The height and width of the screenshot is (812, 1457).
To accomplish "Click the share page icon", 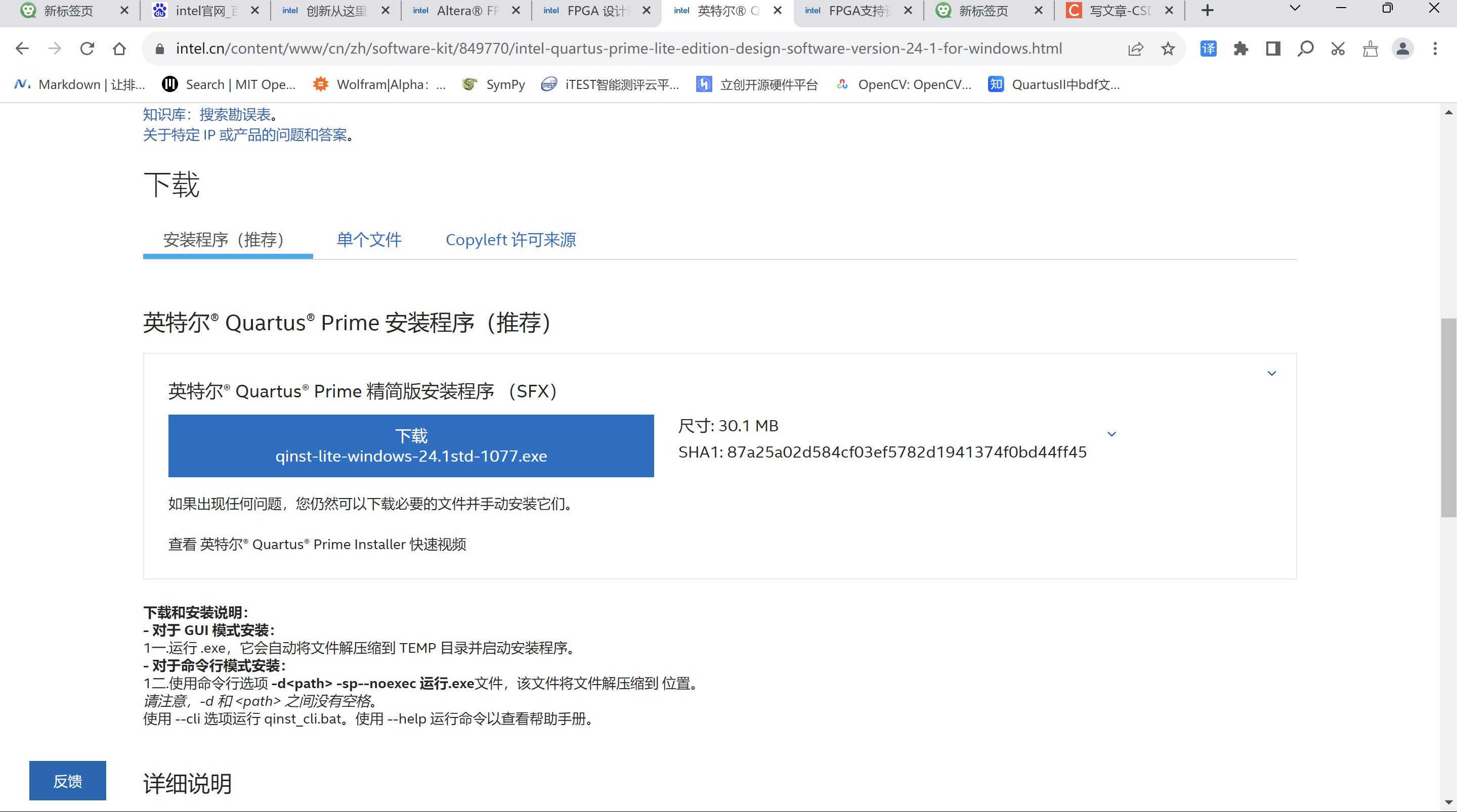I will pos(1135,49).
